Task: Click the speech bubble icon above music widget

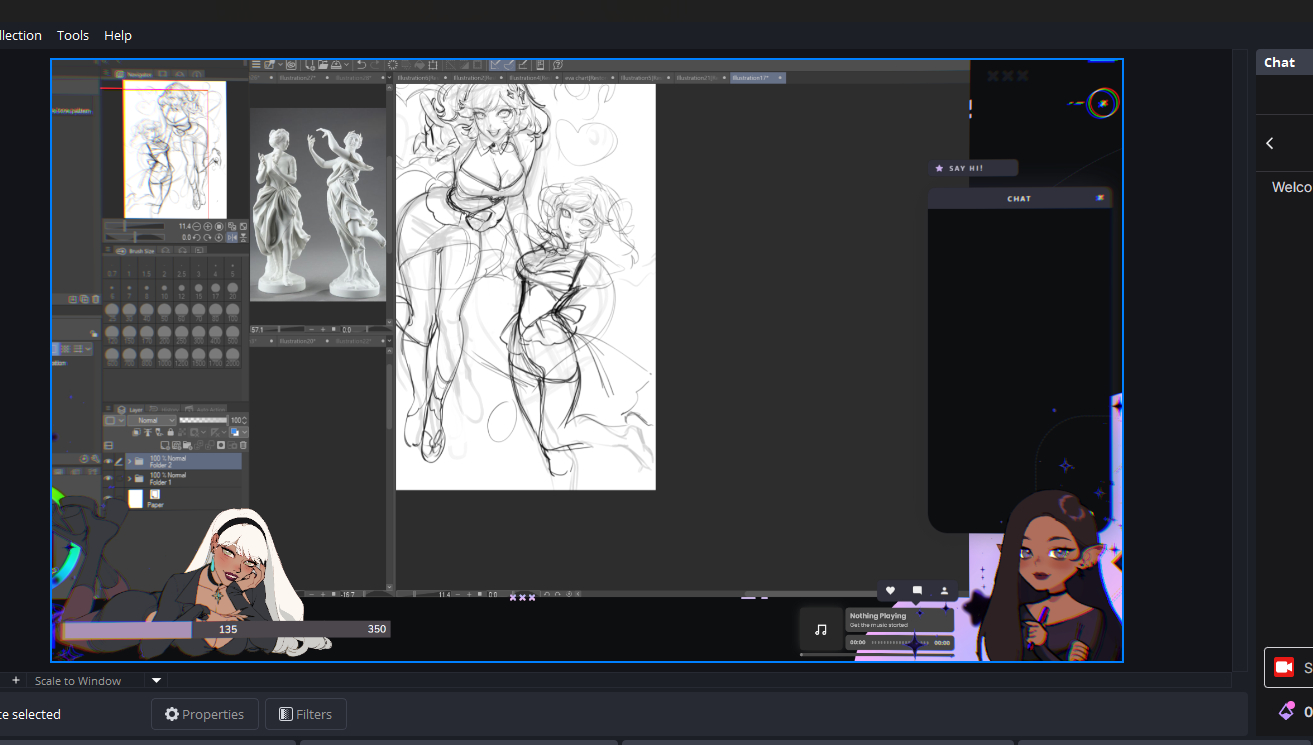Action: [917, 591]
